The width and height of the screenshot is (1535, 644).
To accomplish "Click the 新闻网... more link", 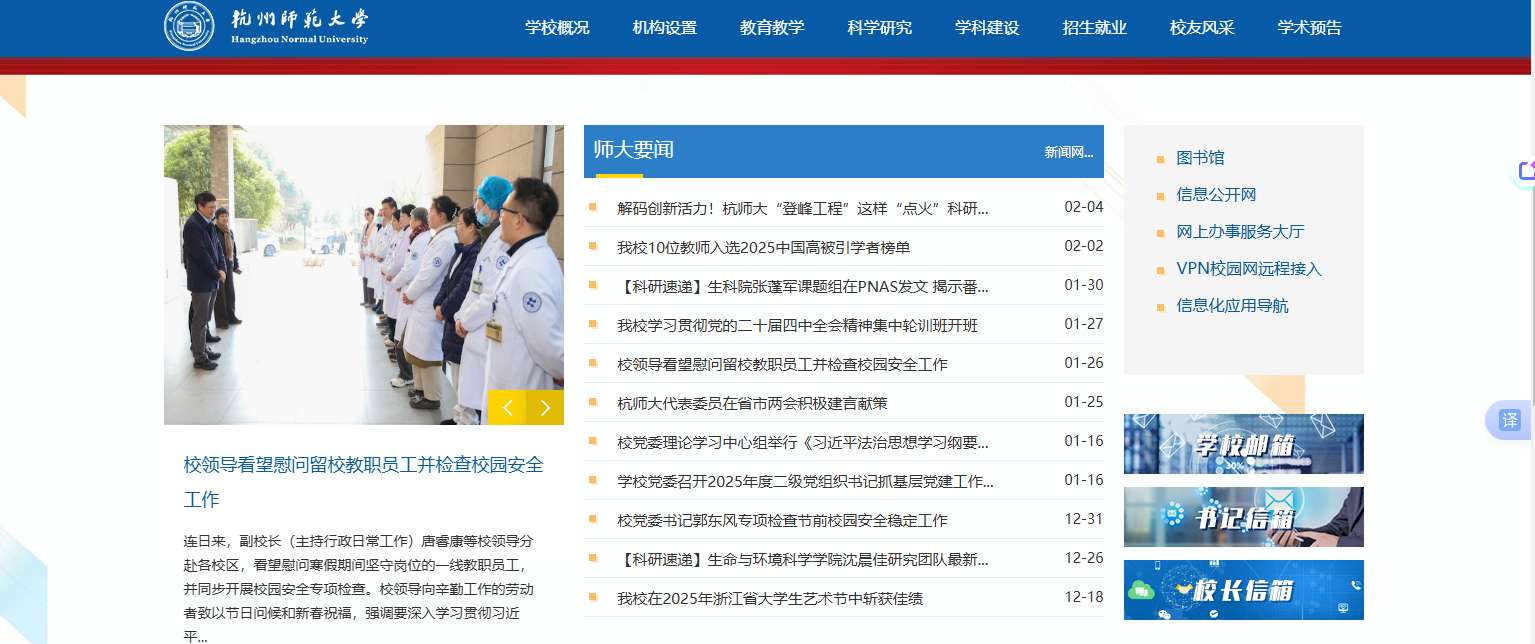I will tap(1068, 152).
